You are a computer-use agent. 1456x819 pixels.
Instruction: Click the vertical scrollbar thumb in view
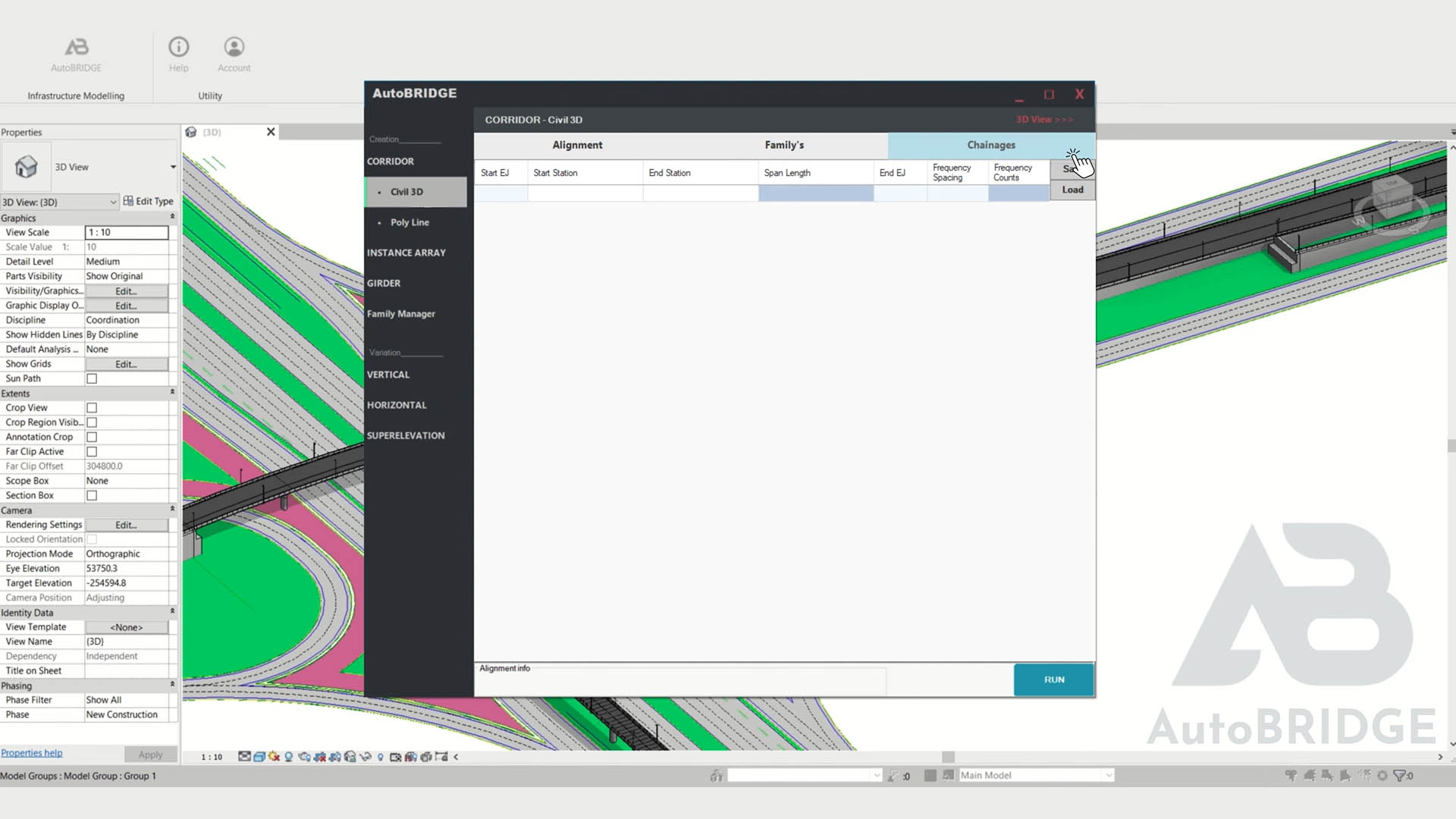click(x=1451, y=446)
